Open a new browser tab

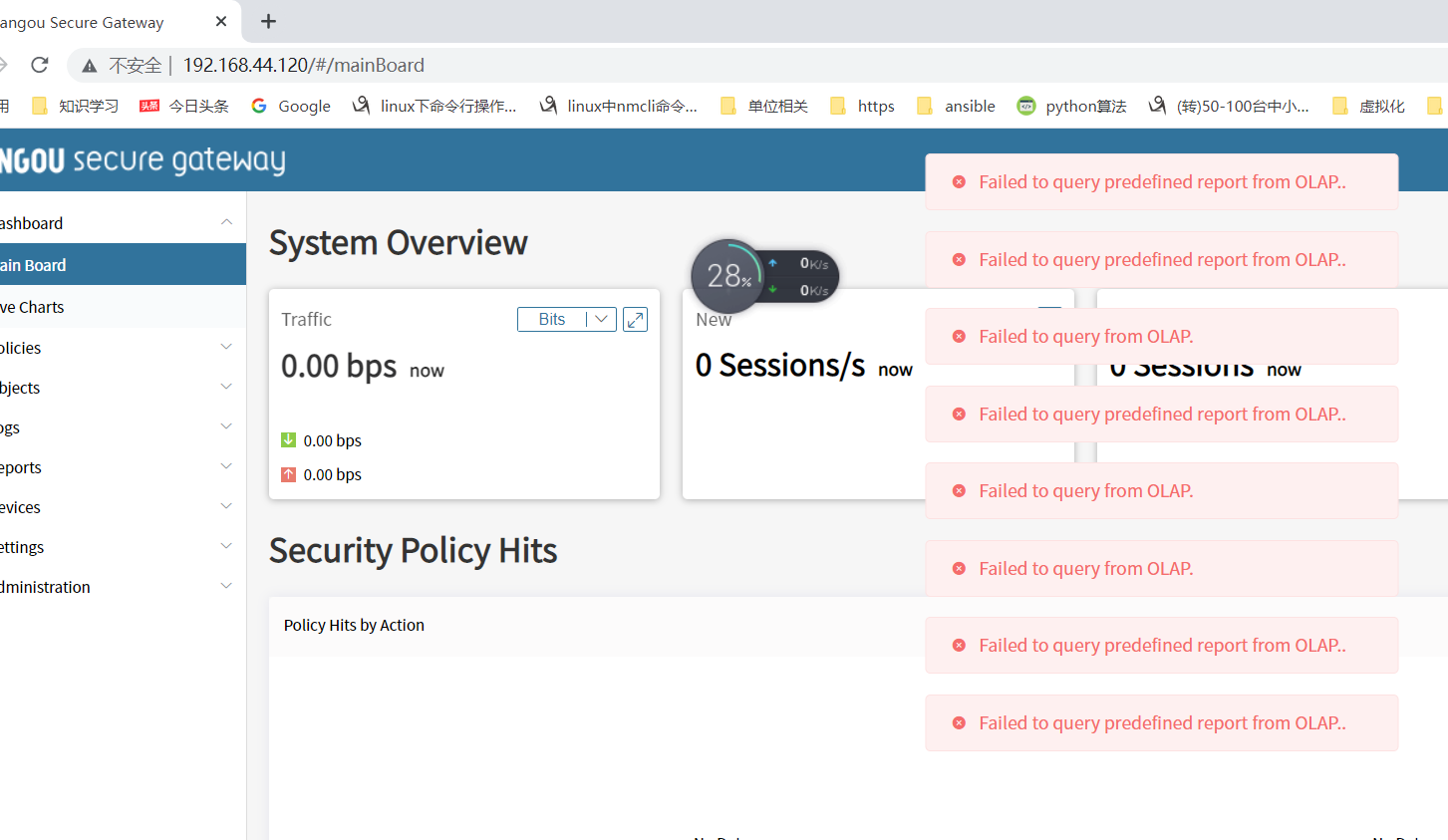point(268,21)
